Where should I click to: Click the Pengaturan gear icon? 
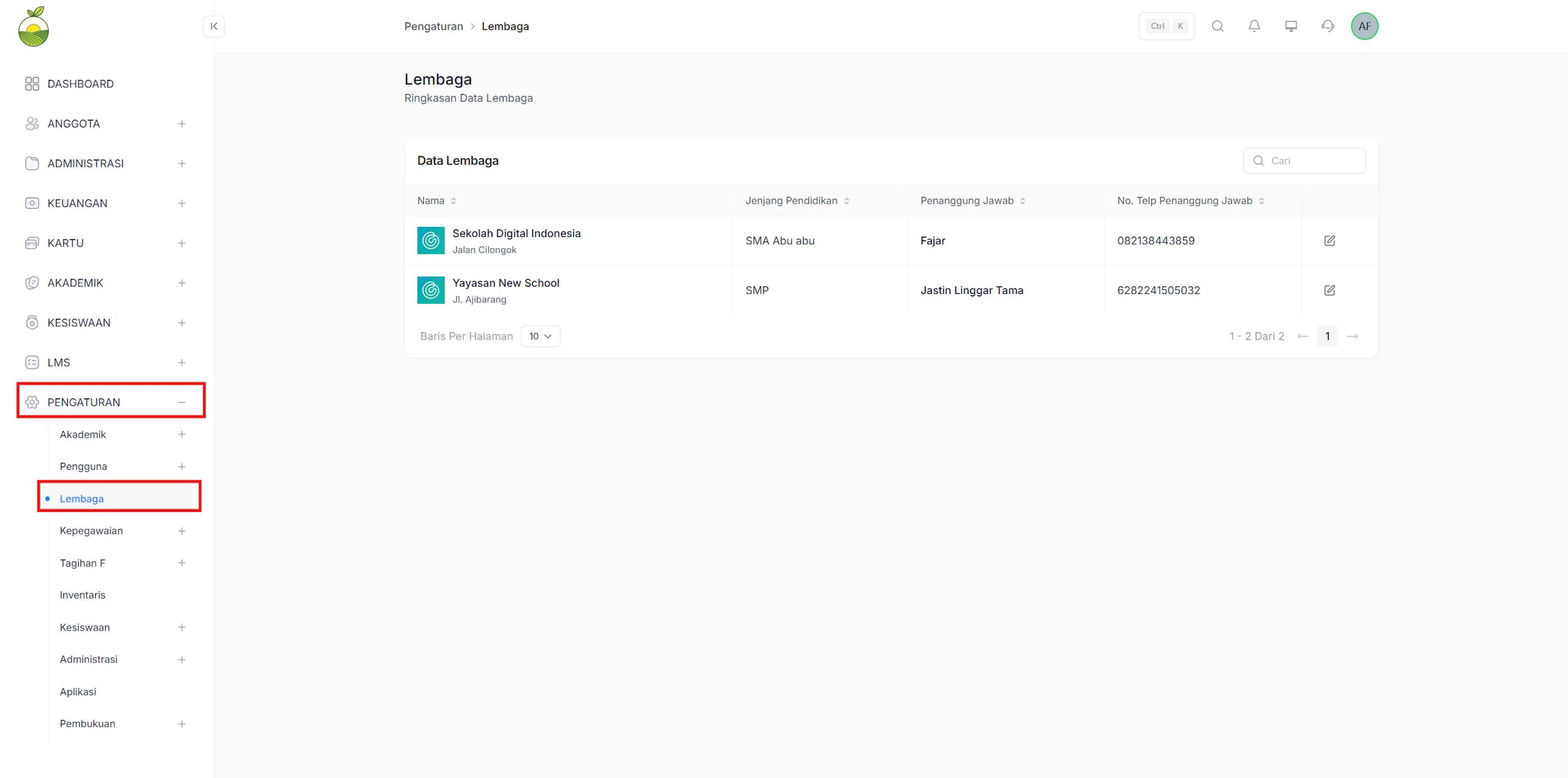click(32, 402)
